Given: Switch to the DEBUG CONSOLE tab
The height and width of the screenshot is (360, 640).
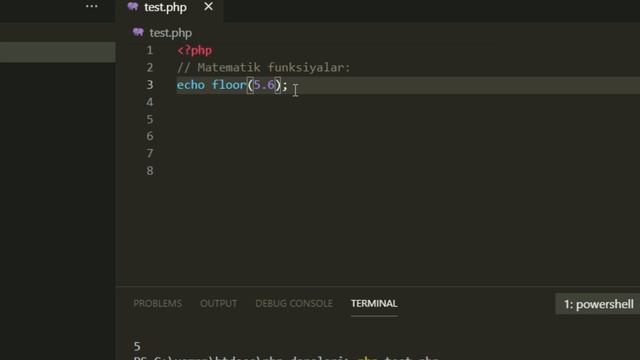Looking at the screenshot, I should pos(294,304).
